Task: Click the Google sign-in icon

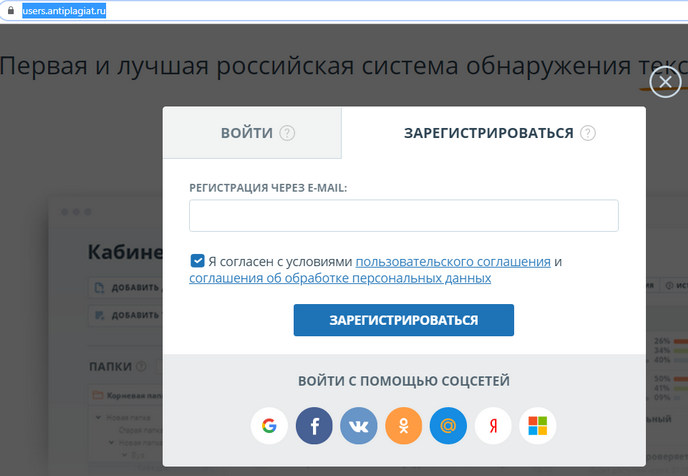Action: [269, 426]
